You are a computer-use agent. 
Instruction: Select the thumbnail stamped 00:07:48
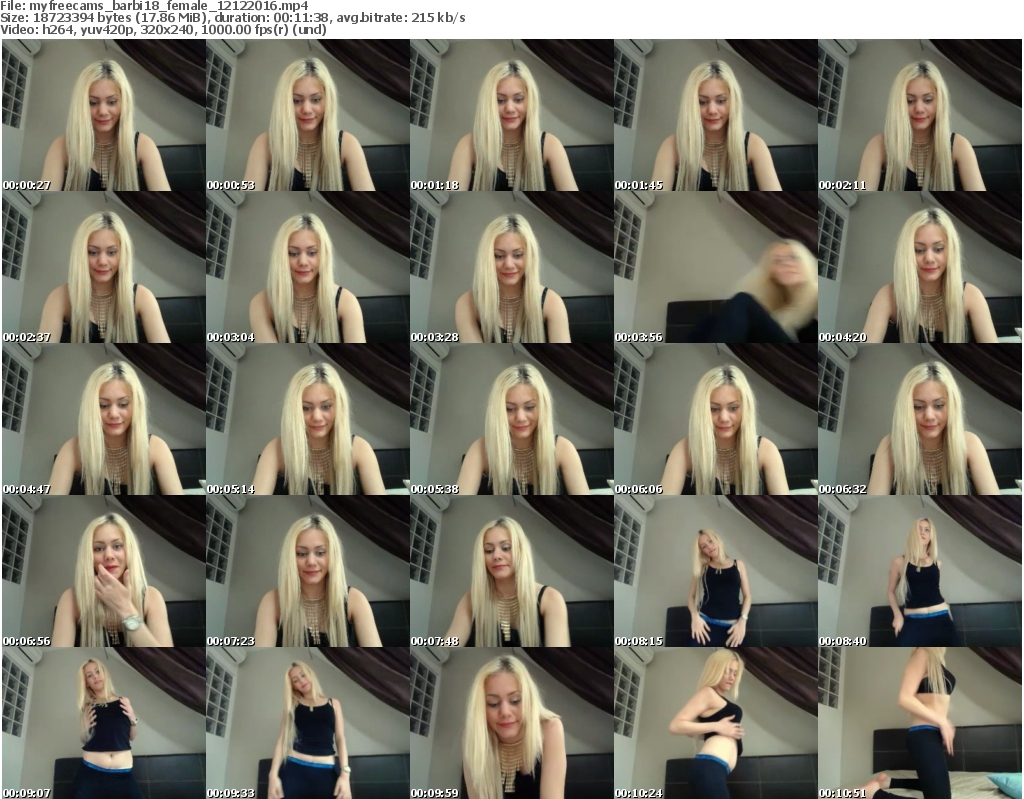click(511, 571)
